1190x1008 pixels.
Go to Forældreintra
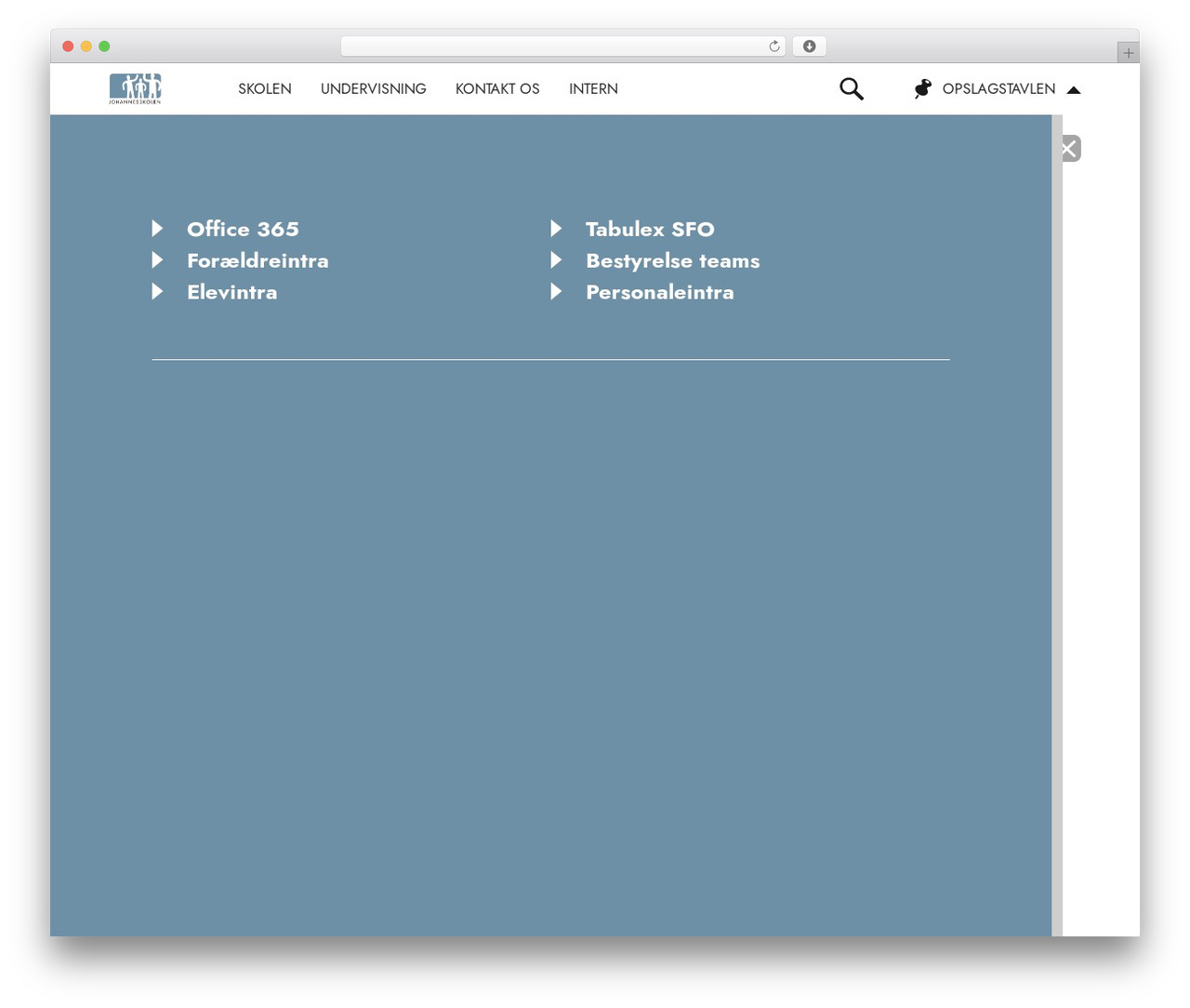258,260
